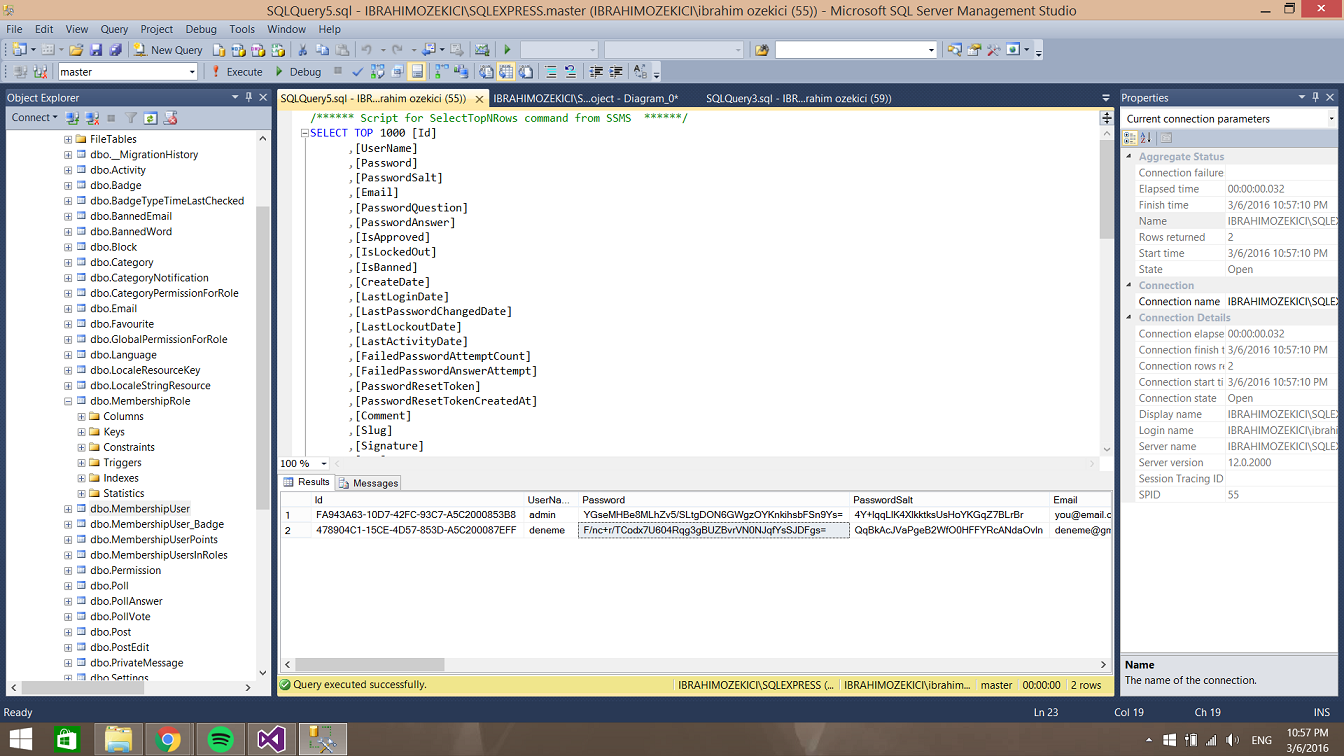Toggle Categorized view in Properties panel

pyautogui.click(x=1130, y=138)
